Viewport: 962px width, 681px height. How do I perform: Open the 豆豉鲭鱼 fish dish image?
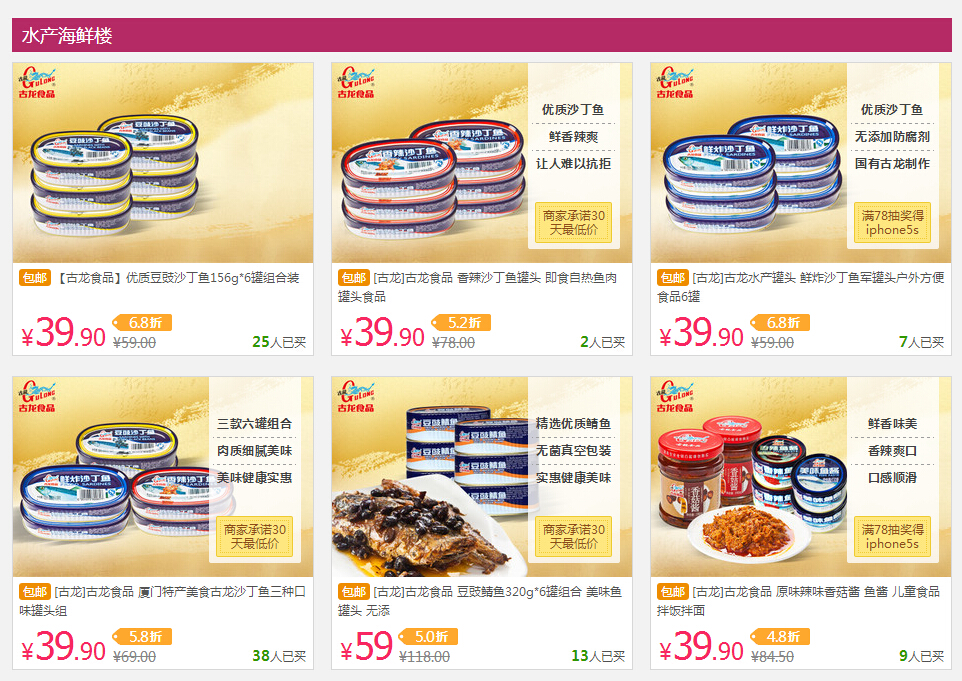(482, 477)
